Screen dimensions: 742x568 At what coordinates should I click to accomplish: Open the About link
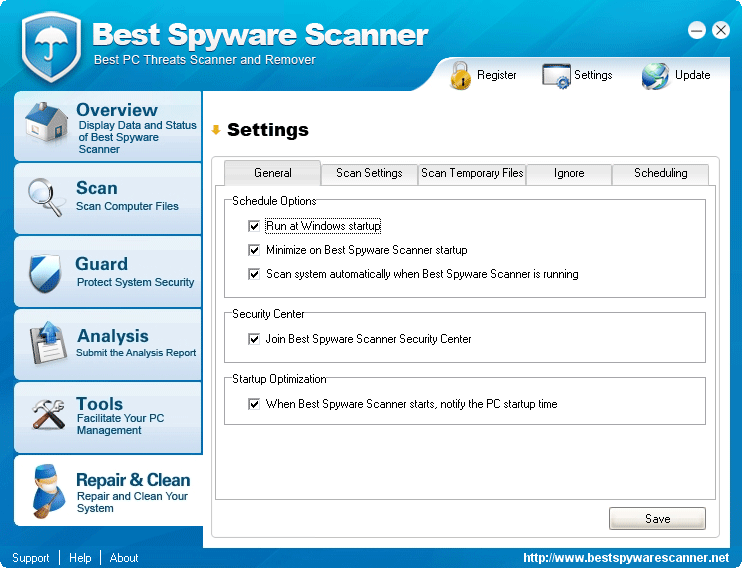pyautogui.click(x=124, y=558)
